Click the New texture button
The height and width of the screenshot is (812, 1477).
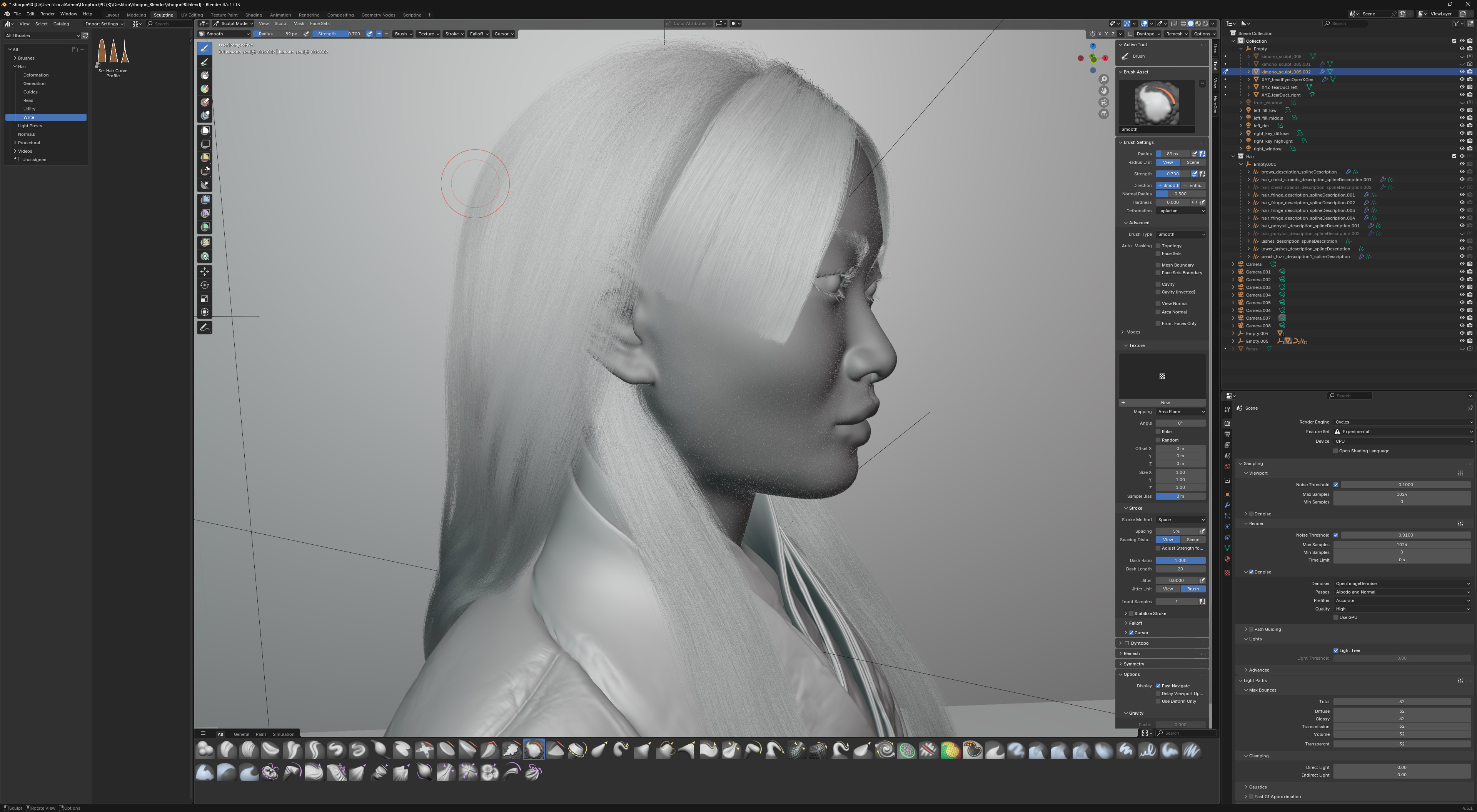click(1165, 403)
